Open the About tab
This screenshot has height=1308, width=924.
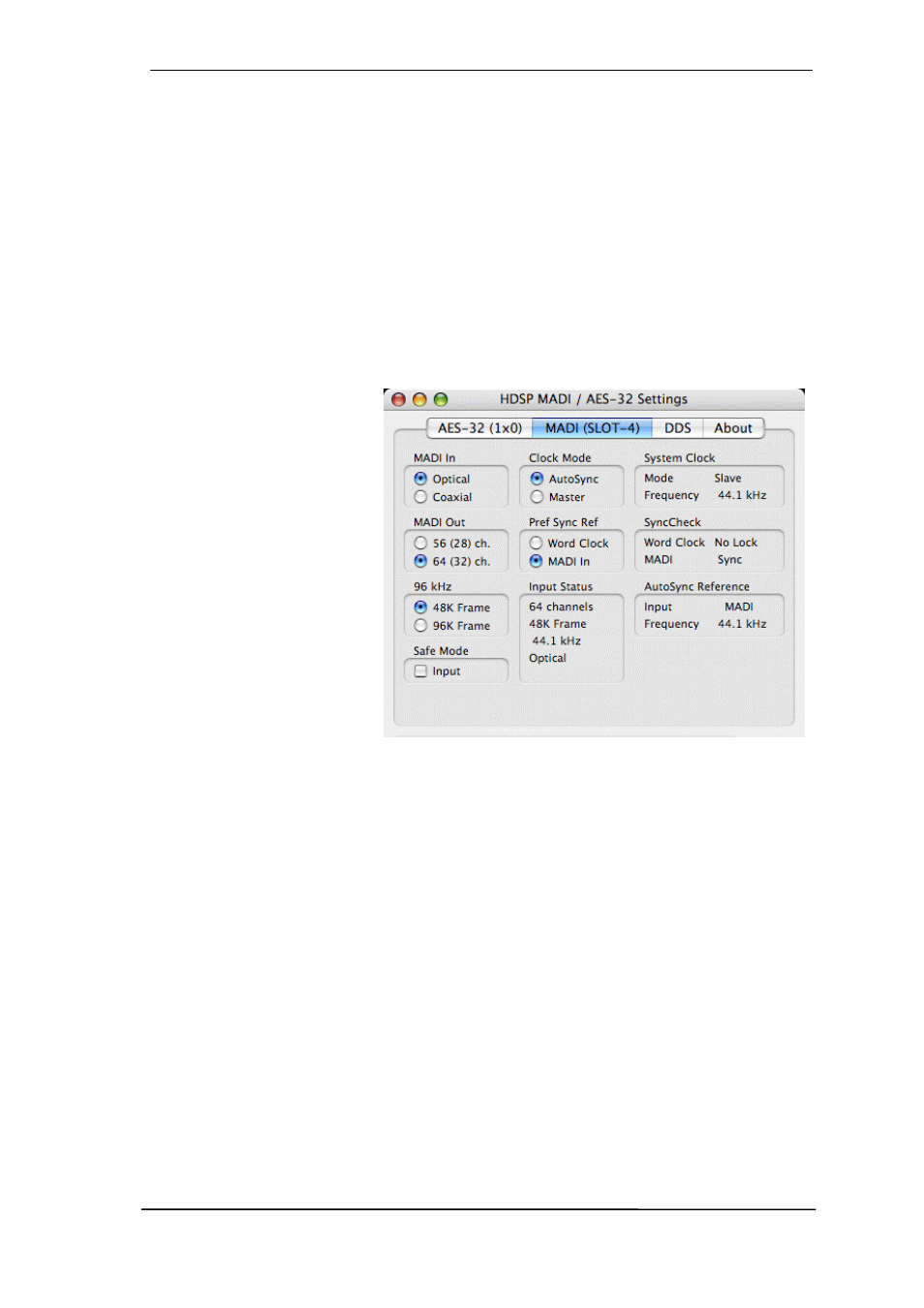(x=733, y=428)
